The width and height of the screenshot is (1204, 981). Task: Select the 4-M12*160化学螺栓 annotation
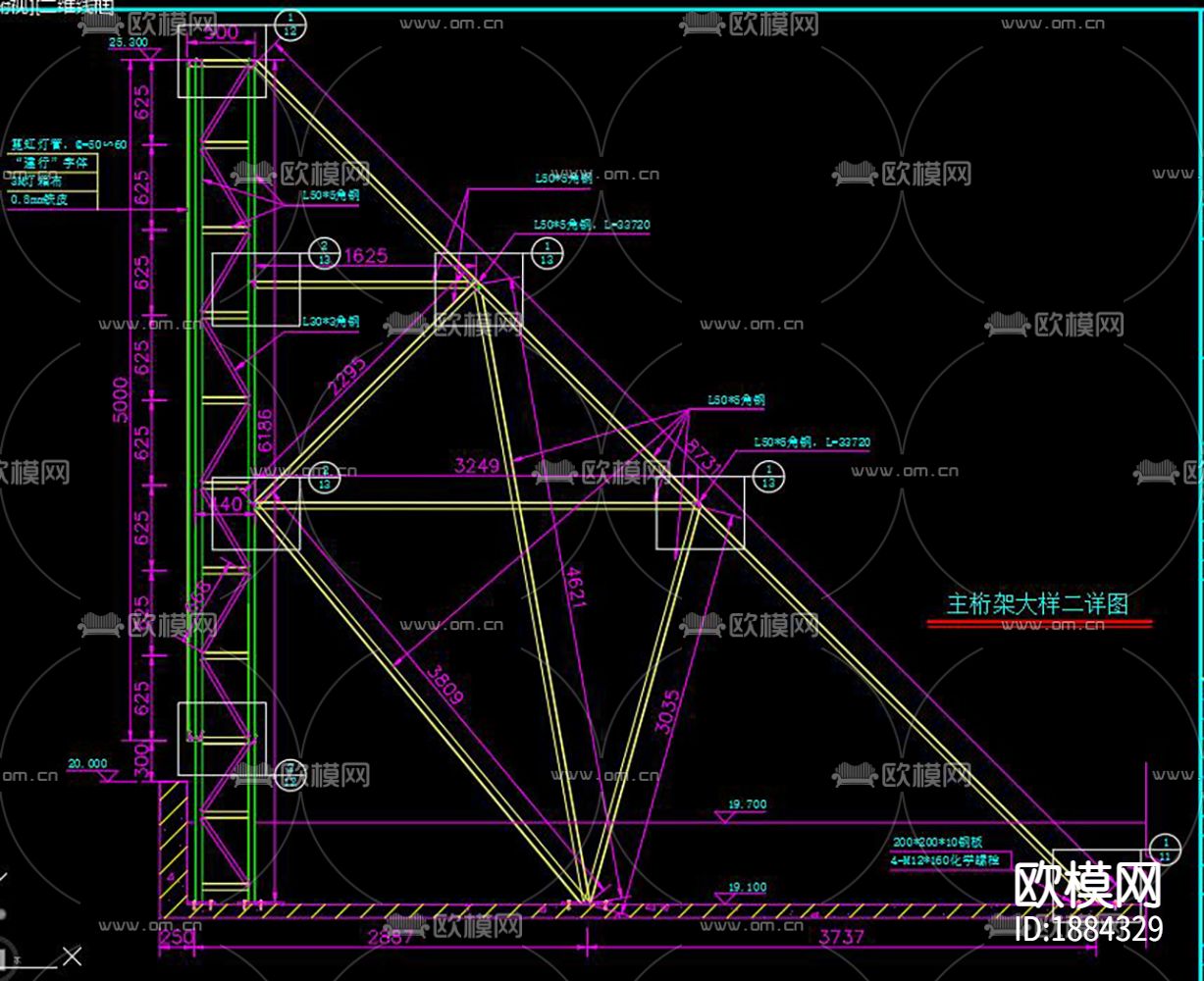pyautogui.click(x=945, y=859)
